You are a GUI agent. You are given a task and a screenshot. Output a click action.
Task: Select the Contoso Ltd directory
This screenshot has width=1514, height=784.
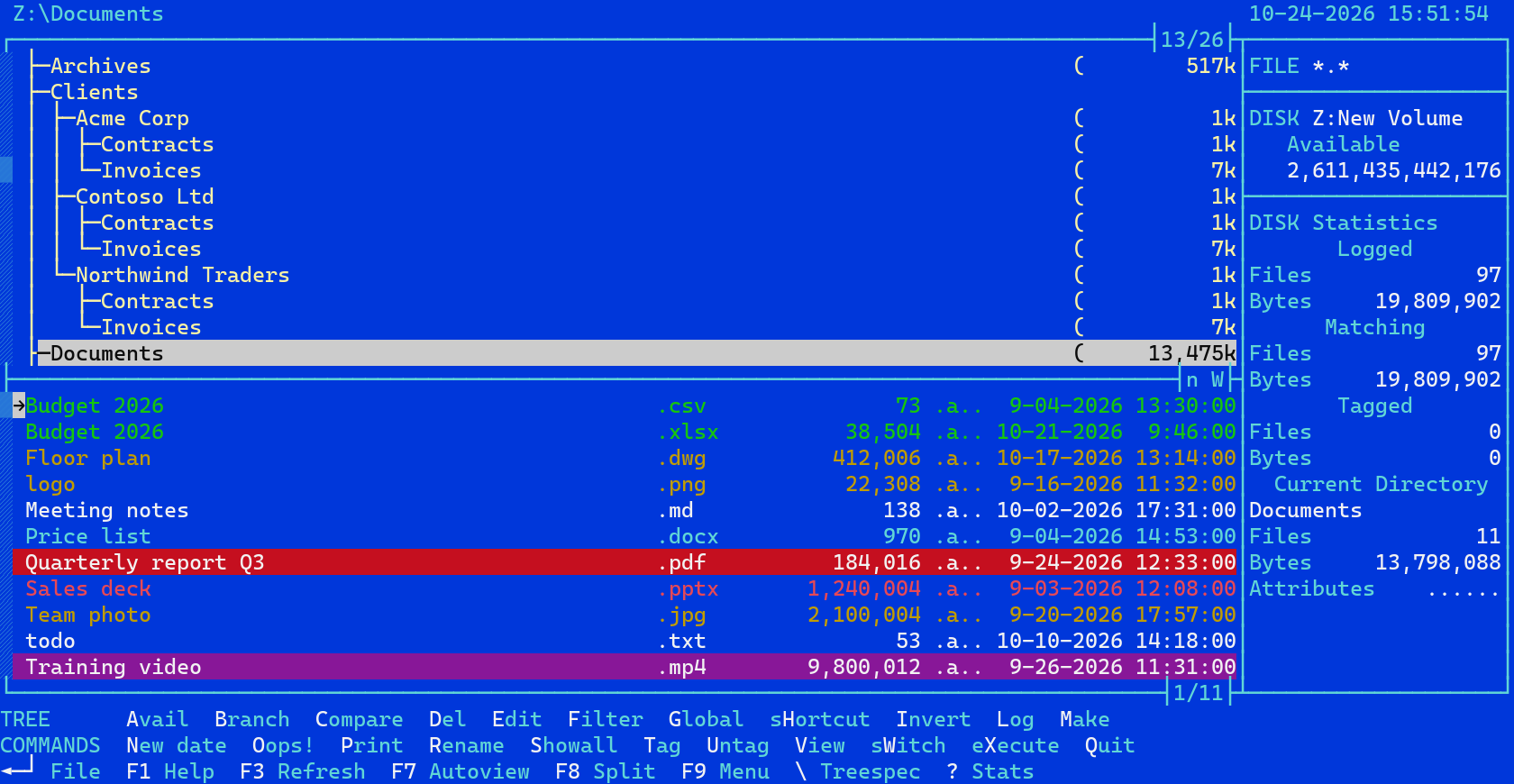pos(145,196)
